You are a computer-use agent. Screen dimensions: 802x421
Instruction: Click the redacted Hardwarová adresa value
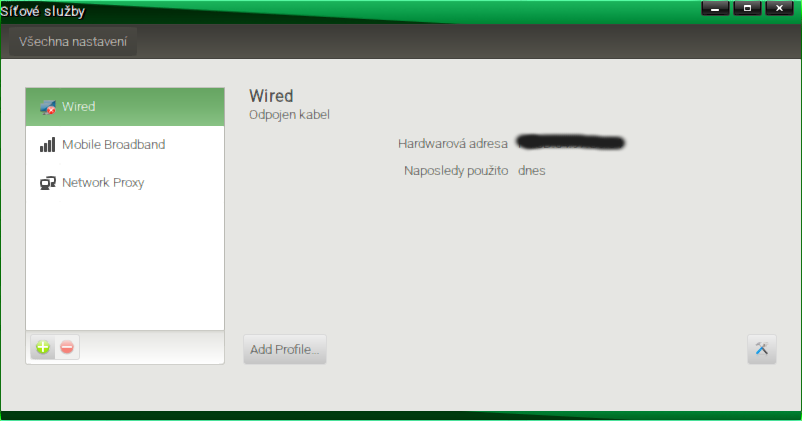click(571, 142)
